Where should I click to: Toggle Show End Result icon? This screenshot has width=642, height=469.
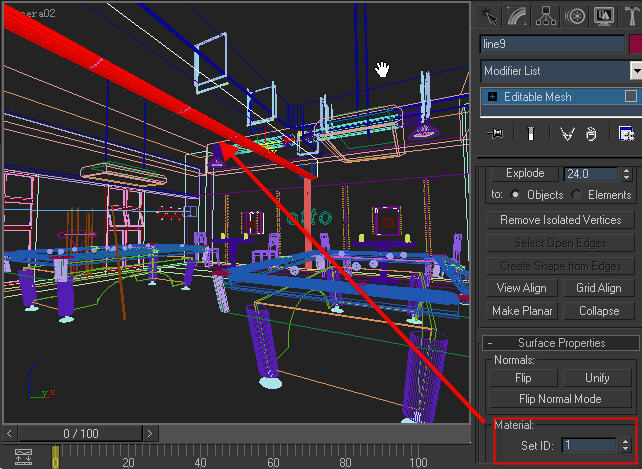[x=531, y=133]
